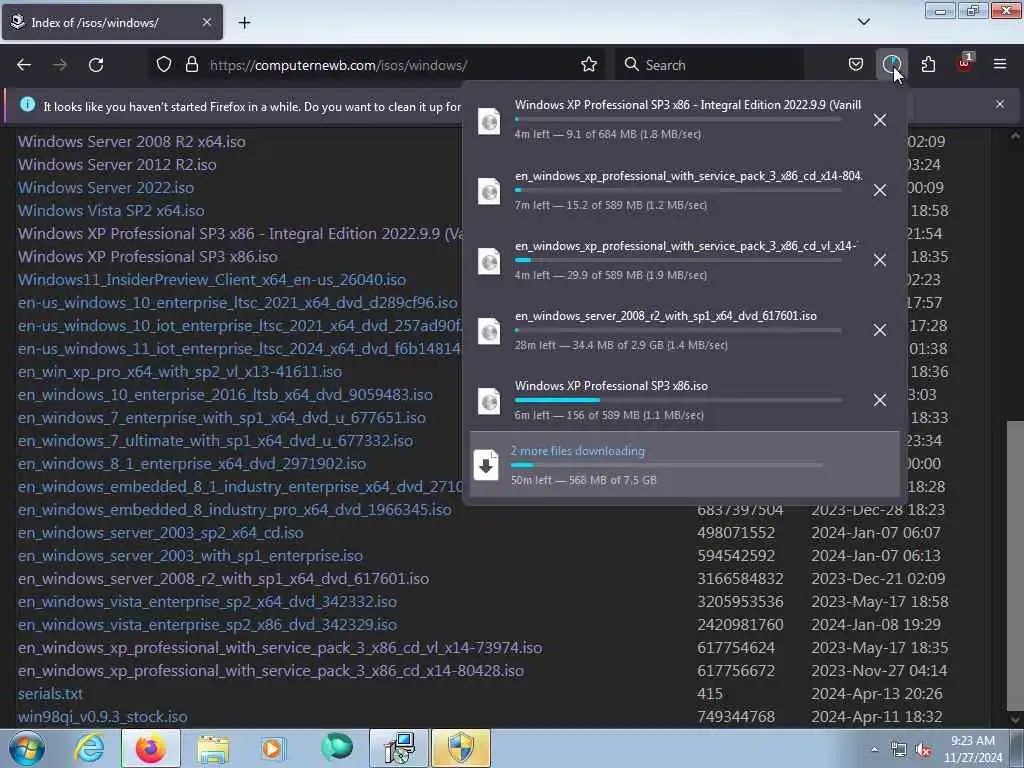The height and width of the screenshot is (768, 1024).
Task: Open a new browser tab
Action: 244,23
